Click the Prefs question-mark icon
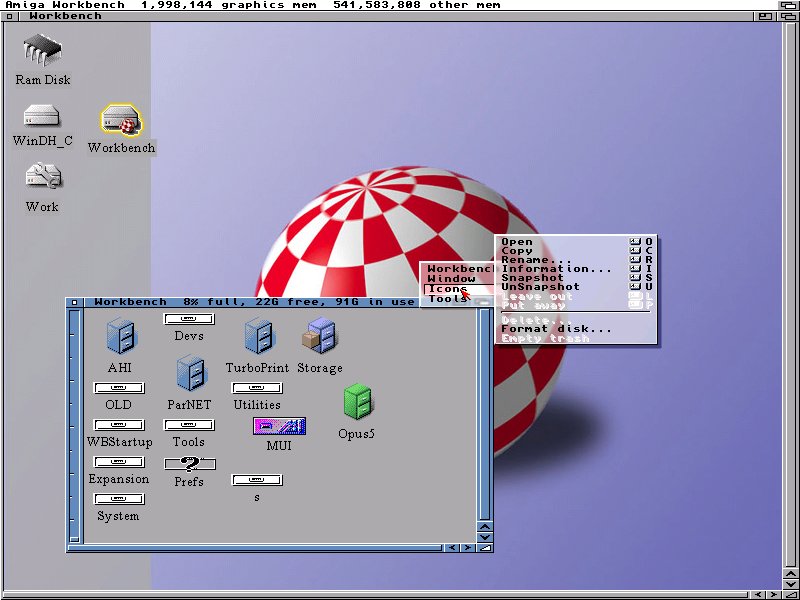Screen dimensions: 800x600 pyautogui.click(x=190, y=464)
